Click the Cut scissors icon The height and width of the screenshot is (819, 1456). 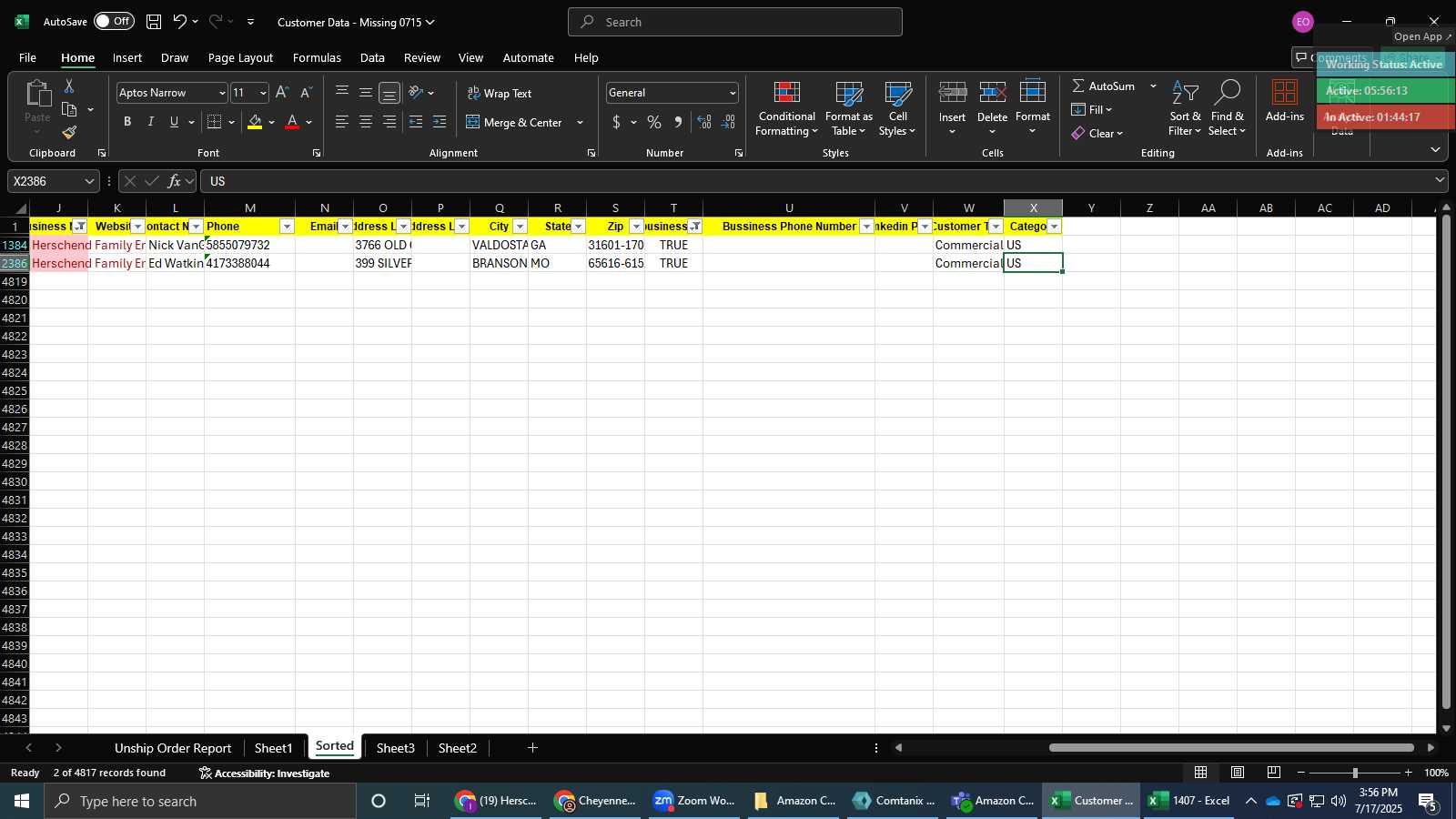[69, 86]
